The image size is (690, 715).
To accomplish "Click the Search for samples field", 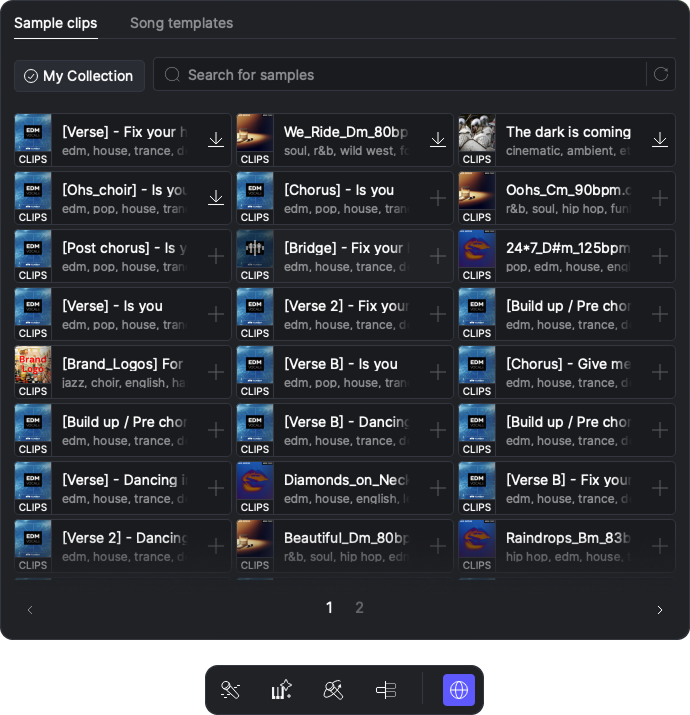I will pyautogui.click(x=400, y=75).
